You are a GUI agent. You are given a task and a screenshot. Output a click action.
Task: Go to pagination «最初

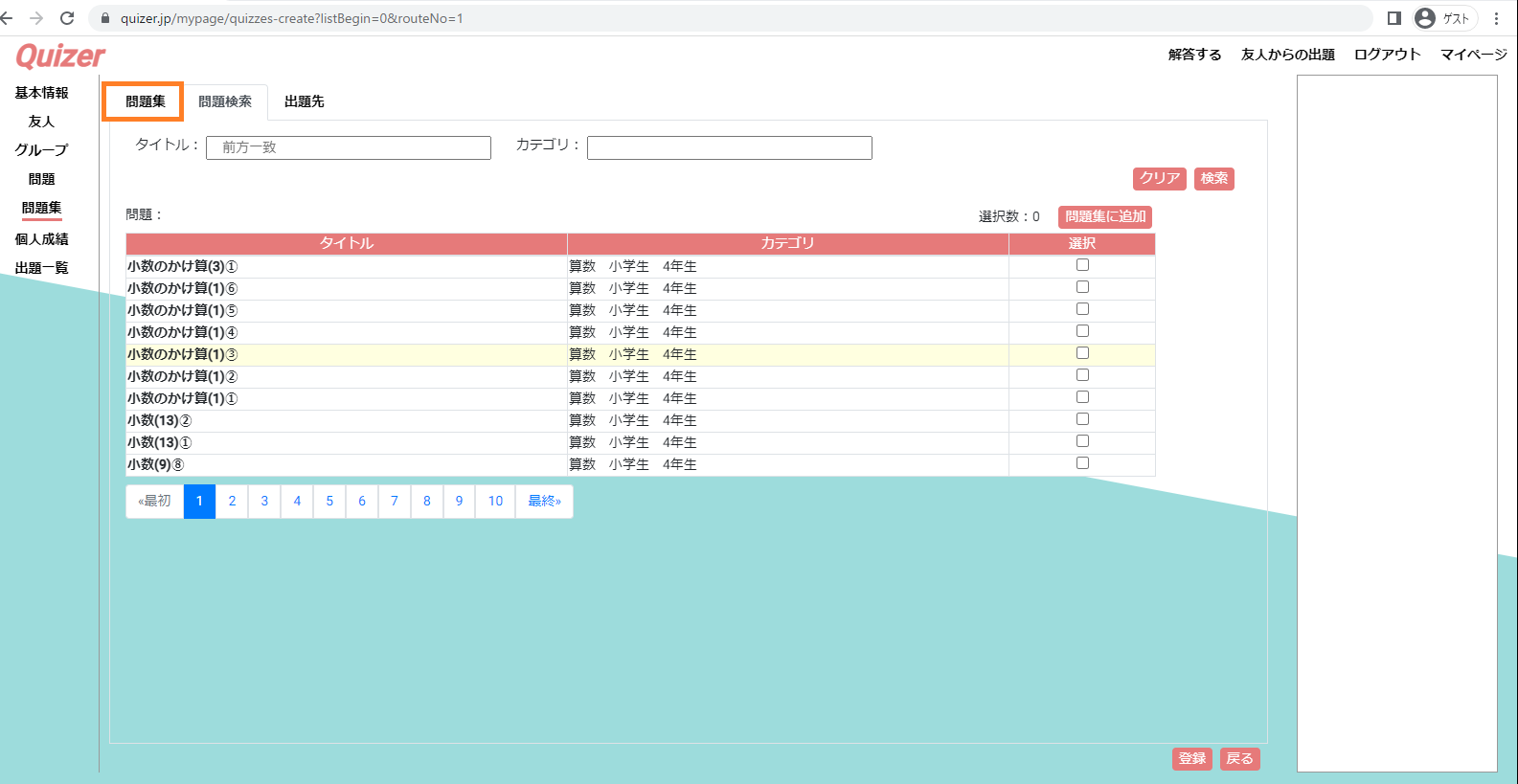click(x=154, y=502)
